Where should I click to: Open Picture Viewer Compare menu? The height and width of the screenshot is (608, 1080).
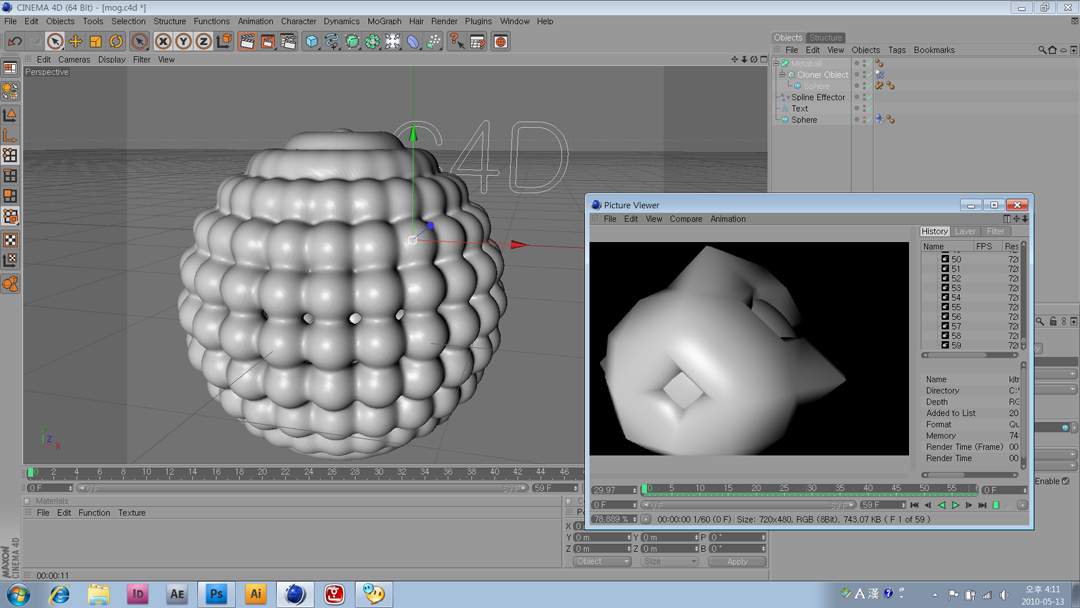click(686, 219)
